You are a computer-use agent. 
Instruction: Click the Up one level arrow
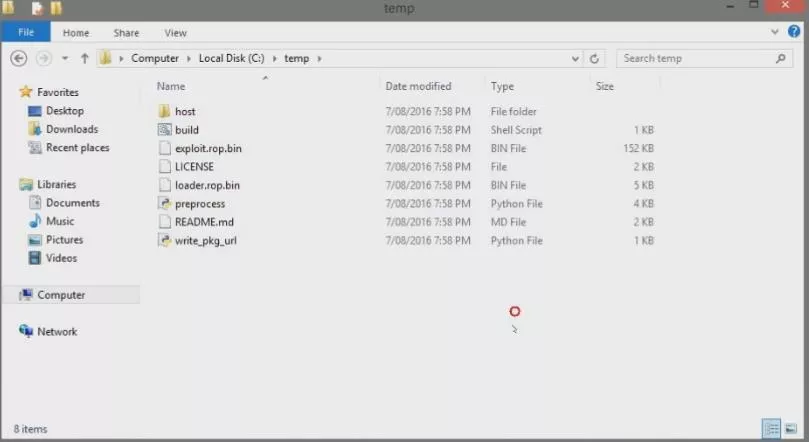pyautogui.click(x=85, y=59)
